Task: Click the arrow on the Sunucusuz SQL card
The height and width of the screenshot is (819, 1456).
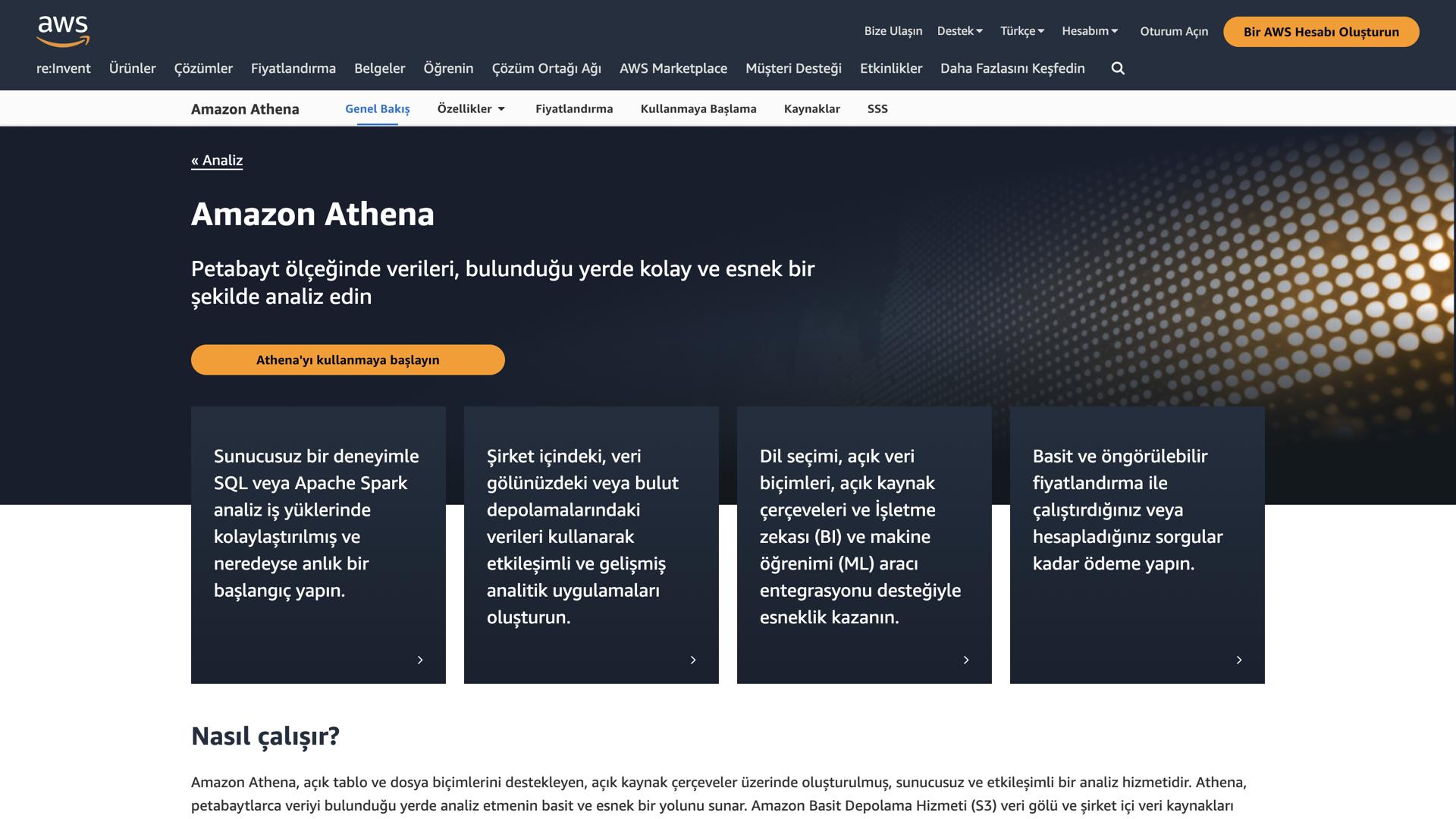Action: click(x=420, y=660)
